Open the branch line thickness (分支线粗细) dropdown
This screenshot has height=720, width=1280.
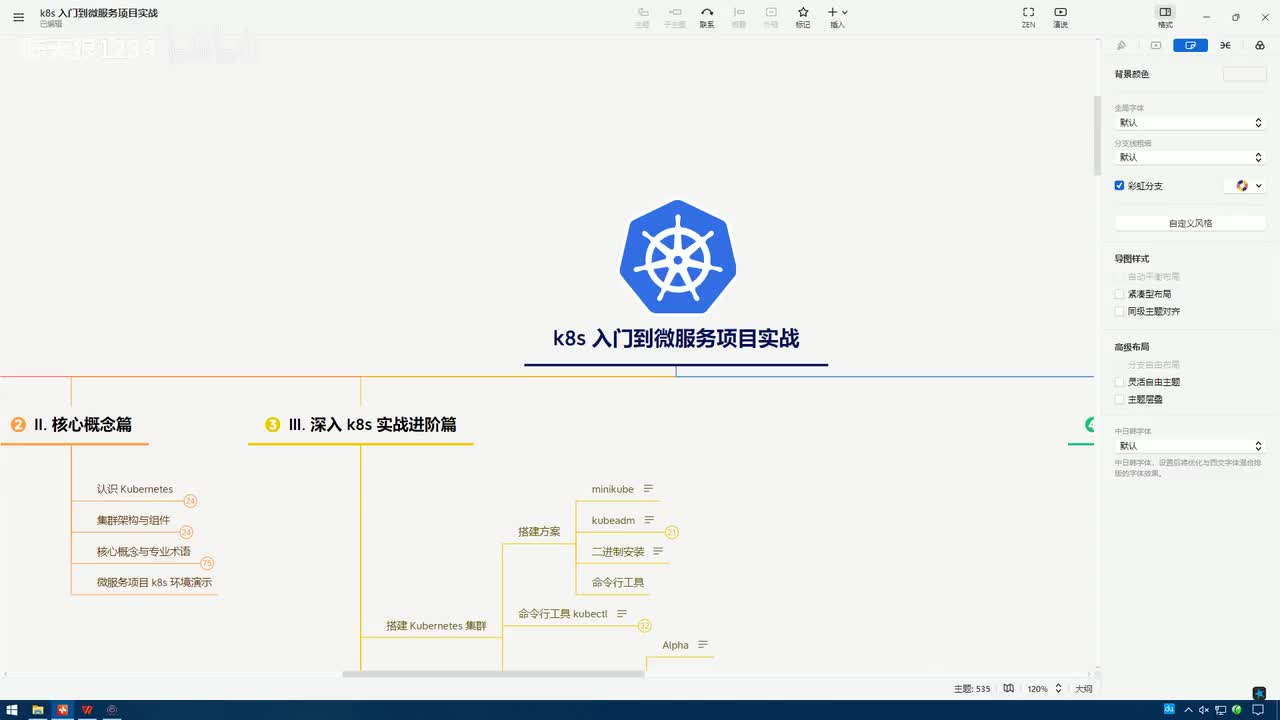pos(1190,157)
